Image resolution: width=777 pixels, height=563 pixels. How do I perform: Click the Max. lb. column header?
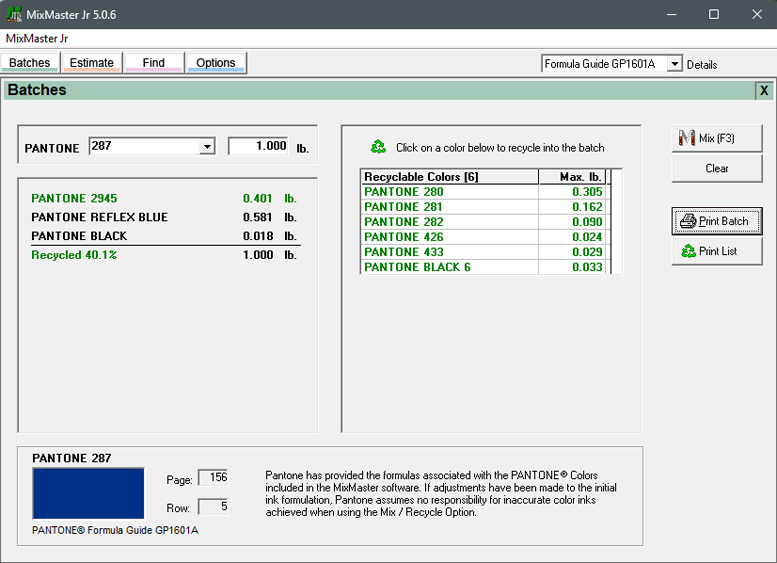pyautogui.click(x=573, y=177)
